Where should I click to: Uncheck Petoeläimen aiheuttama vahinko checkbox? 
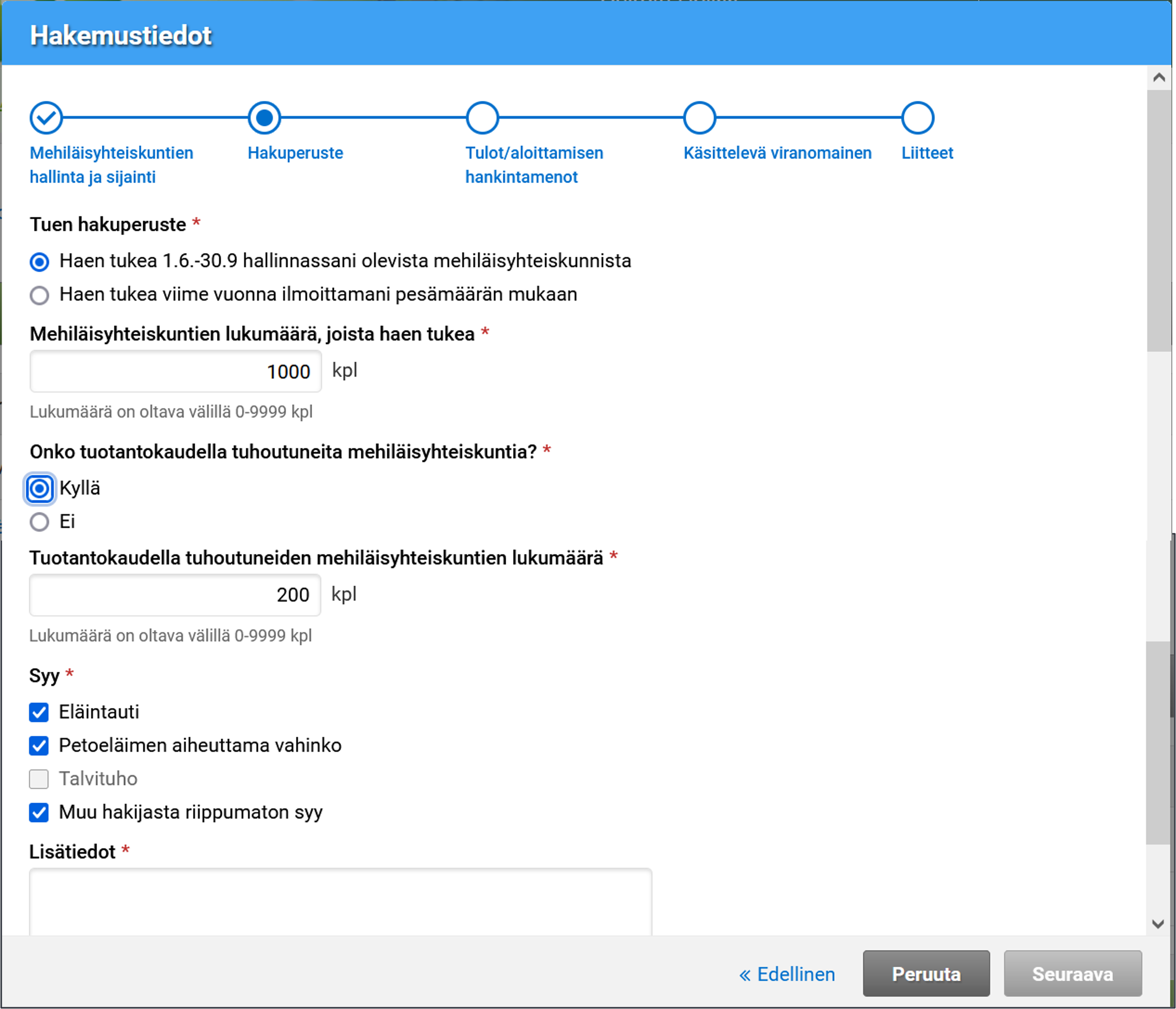(x=39, y=746)
